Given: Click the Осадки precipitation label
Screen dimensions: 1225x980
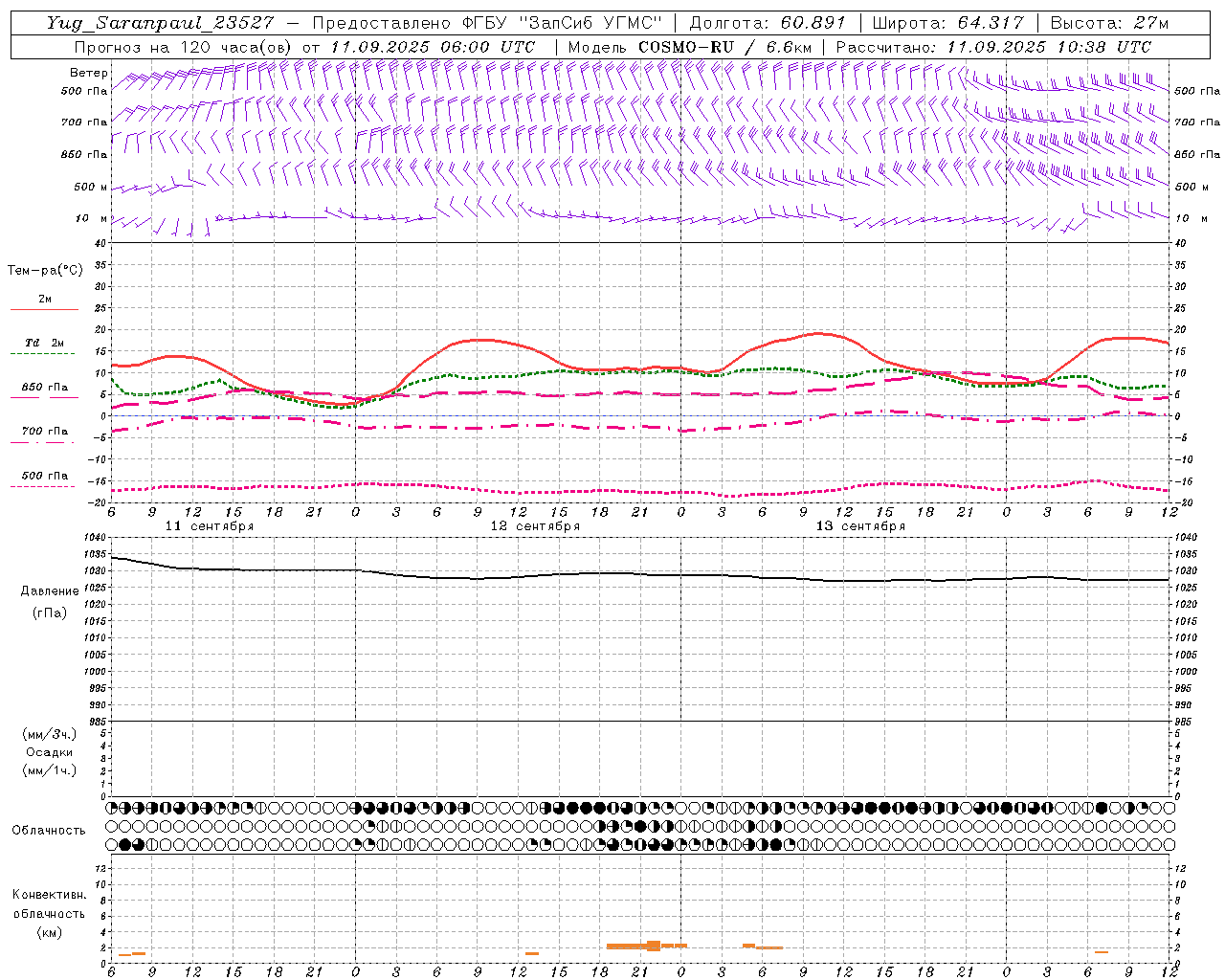Looking at the screenshot, I should pyautogui.click(x=49, y=752).
